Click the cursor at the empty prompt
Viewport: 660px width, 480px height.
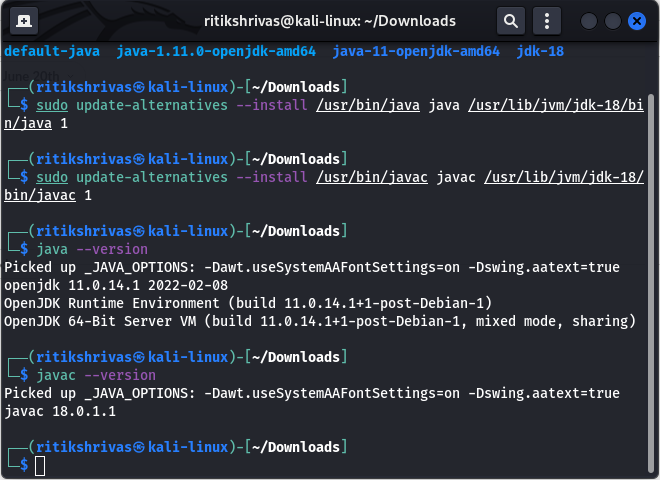click(x=40, y=466)
